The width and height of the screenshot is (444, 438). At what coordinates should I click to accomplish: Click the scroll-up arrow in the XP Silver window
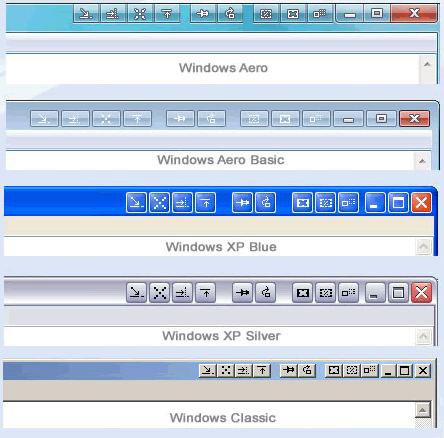point(423,336)
